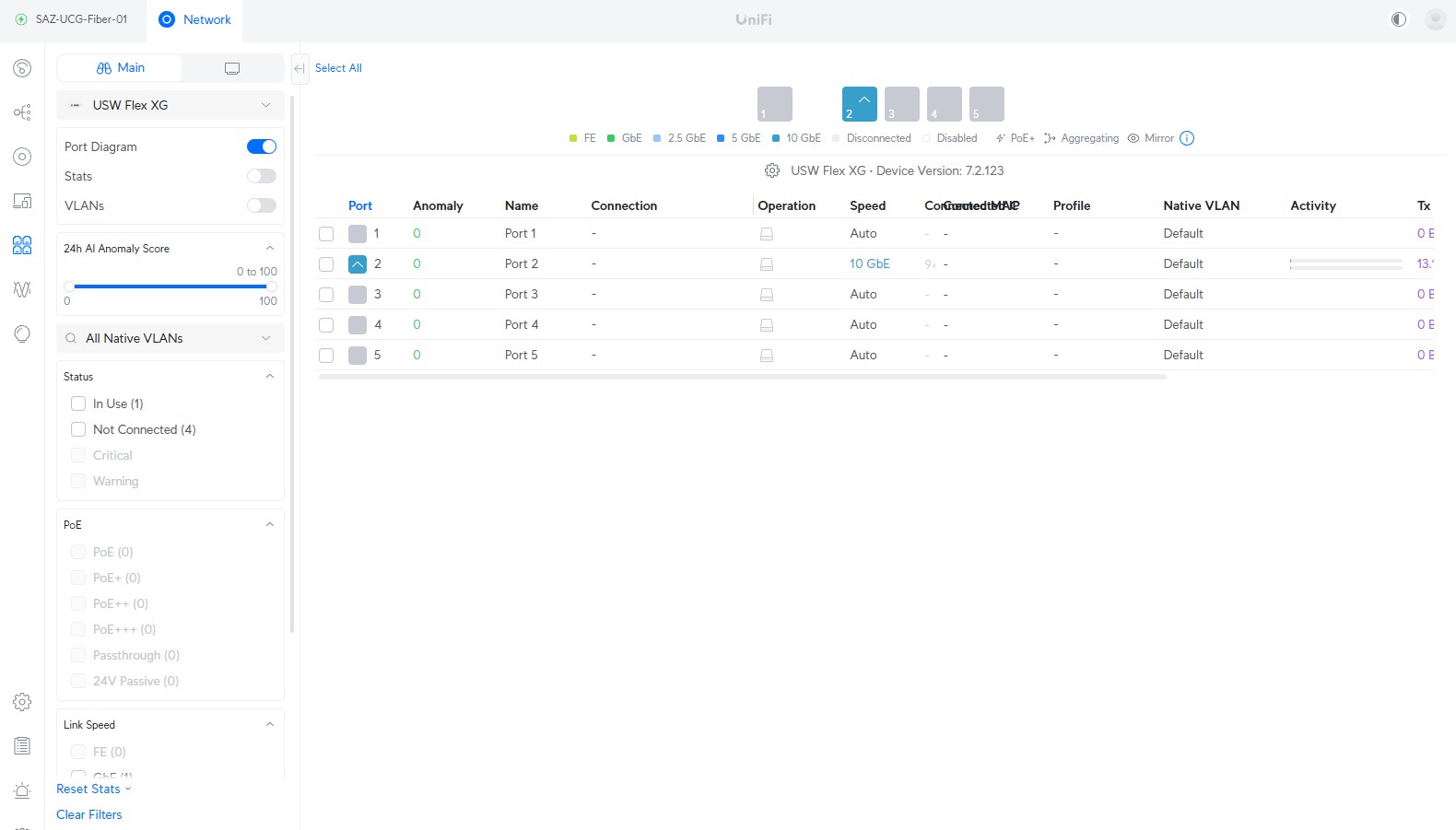Open the USW Flex XG device dropdown
The width and height of the screenshot is (1456, 830).
pos(170,105)
